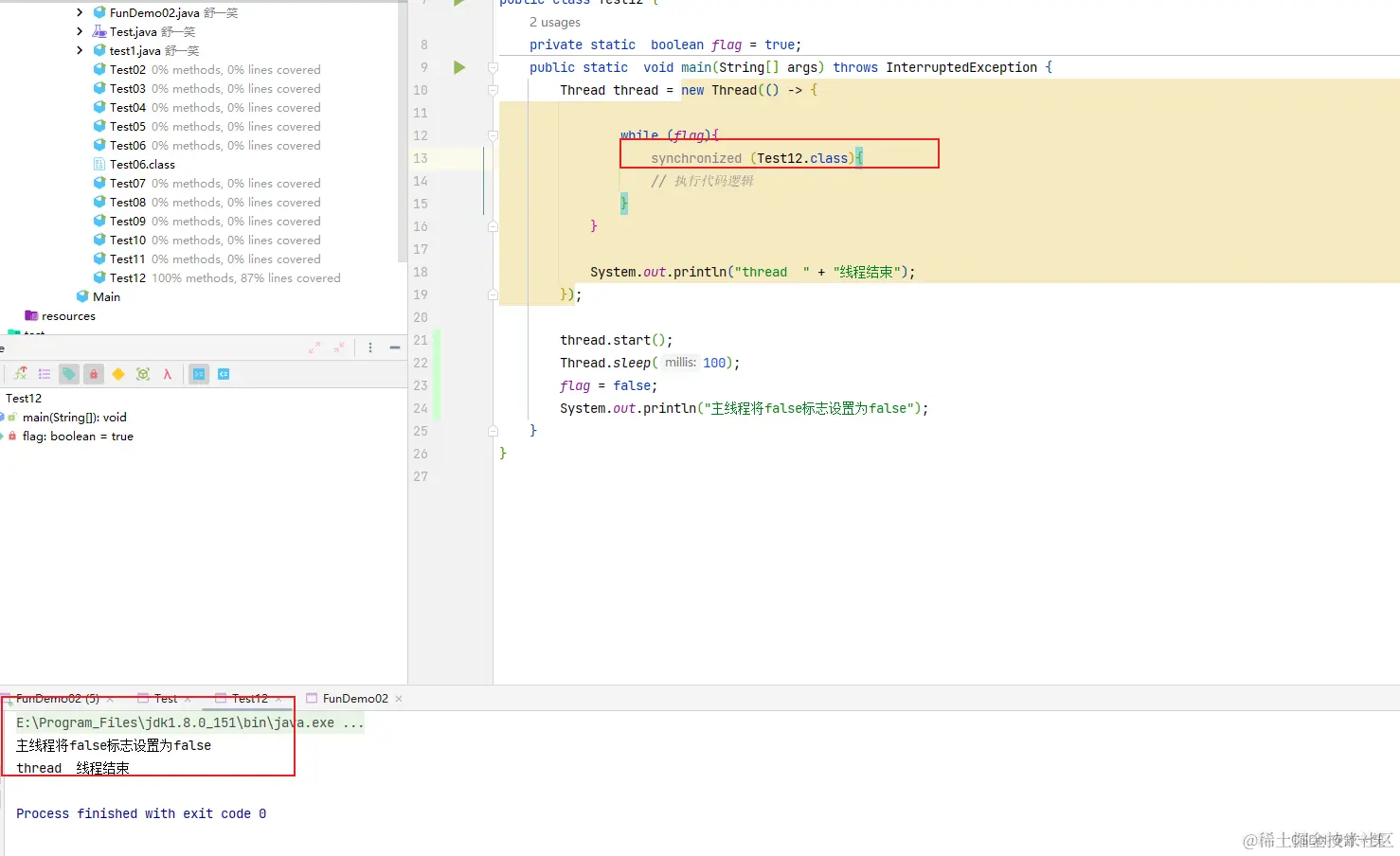Click 'flag = false;' on line 23

click(x=608, y=385)
